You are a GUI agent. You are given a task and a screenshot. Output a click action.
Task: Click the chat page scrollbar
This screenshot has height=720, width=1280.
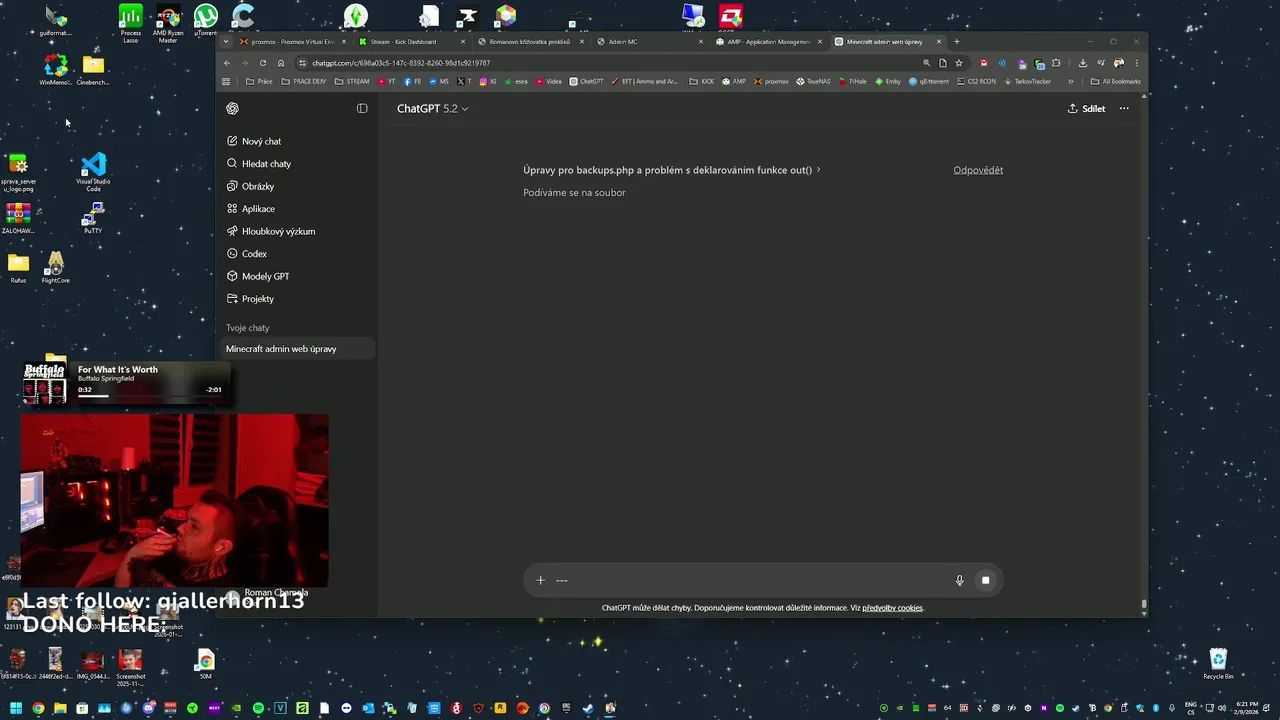tap(1144, 605)
